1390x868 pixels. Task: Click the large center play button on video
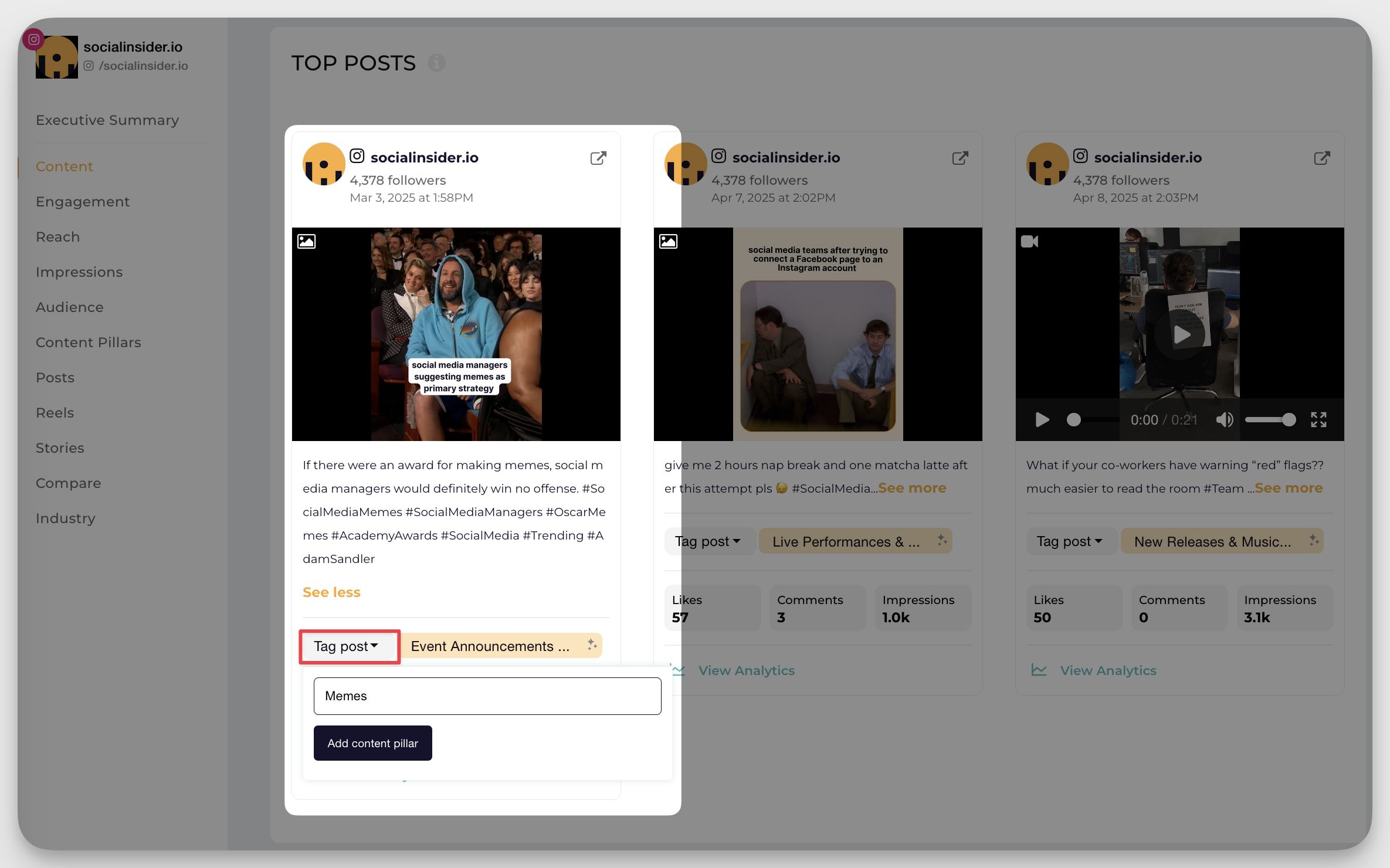coord(1180,335)
